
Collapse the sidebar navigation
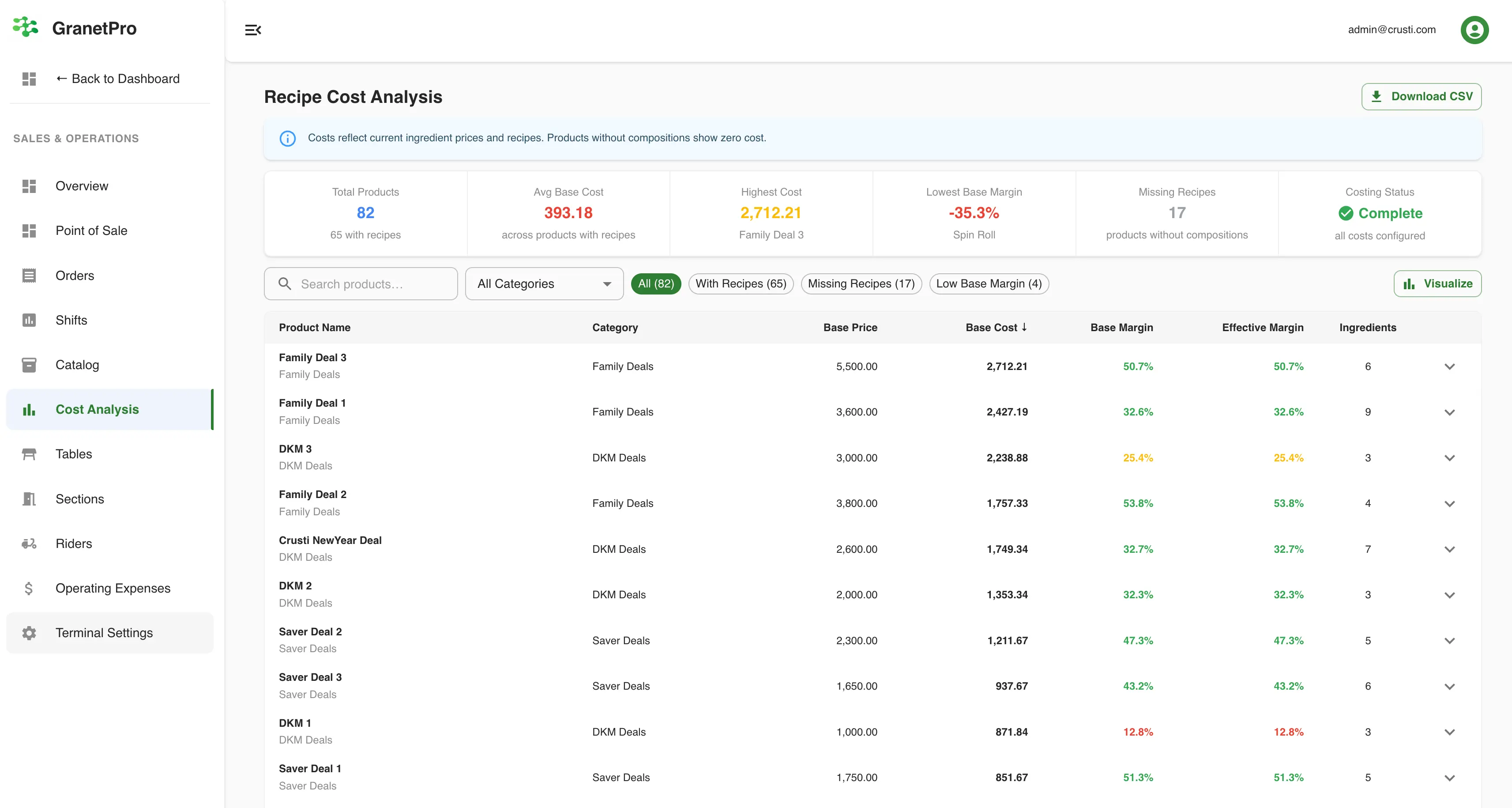coord(253,30)
